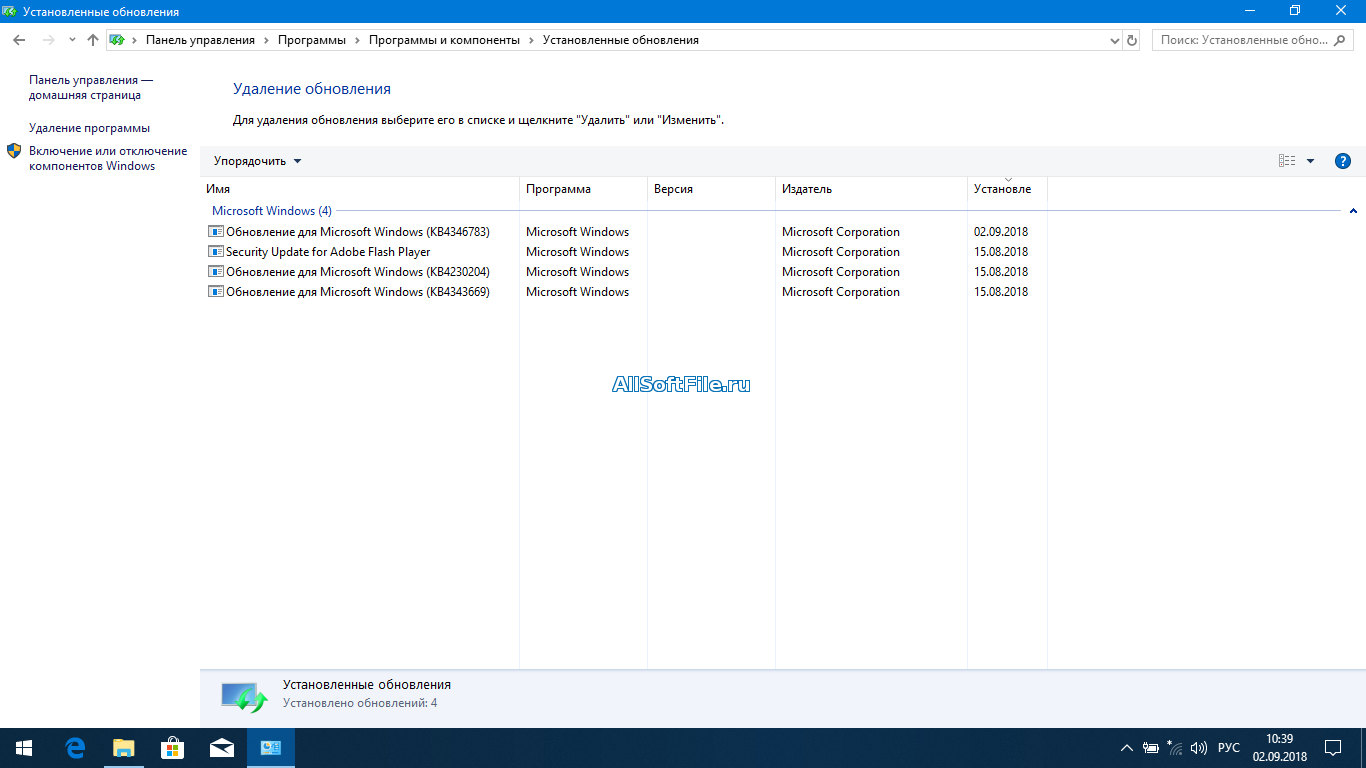Open Включение или отключение компонентов Windows
This screenshot has width=1366, height=768.
click(107, 158)
